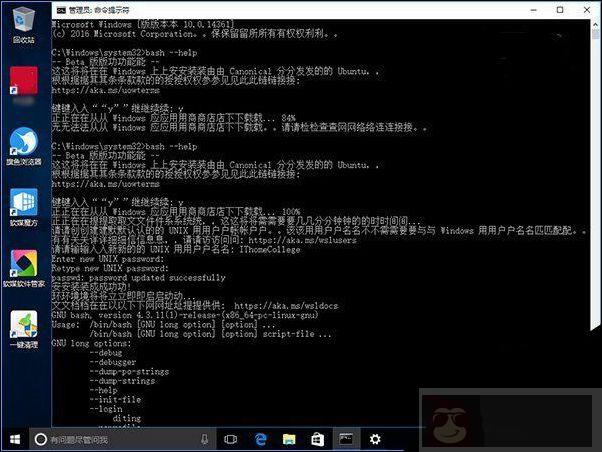This screenshot has width=602, height=452.
Task: Click the first https://aka.ms/uowterms line
Action: point(106,91)
